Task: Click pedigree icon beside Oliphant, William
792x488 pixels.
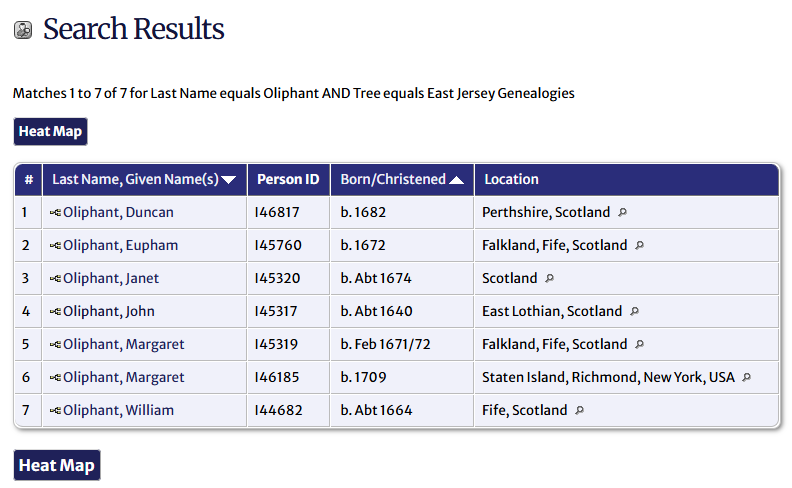Action: 56,411
